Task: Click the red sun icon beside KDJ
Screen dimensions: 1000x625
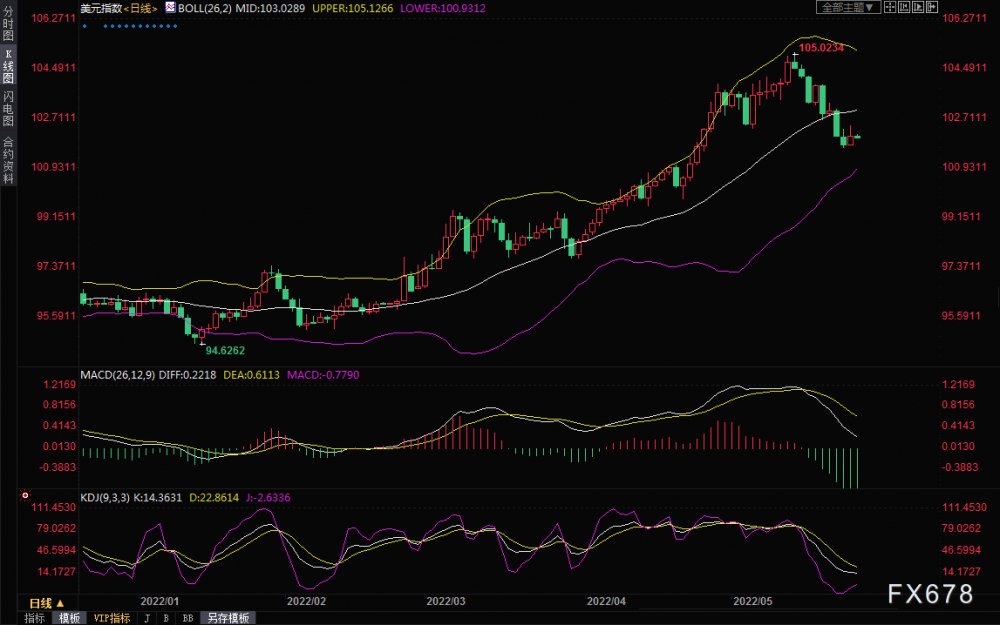Action: 25,496
